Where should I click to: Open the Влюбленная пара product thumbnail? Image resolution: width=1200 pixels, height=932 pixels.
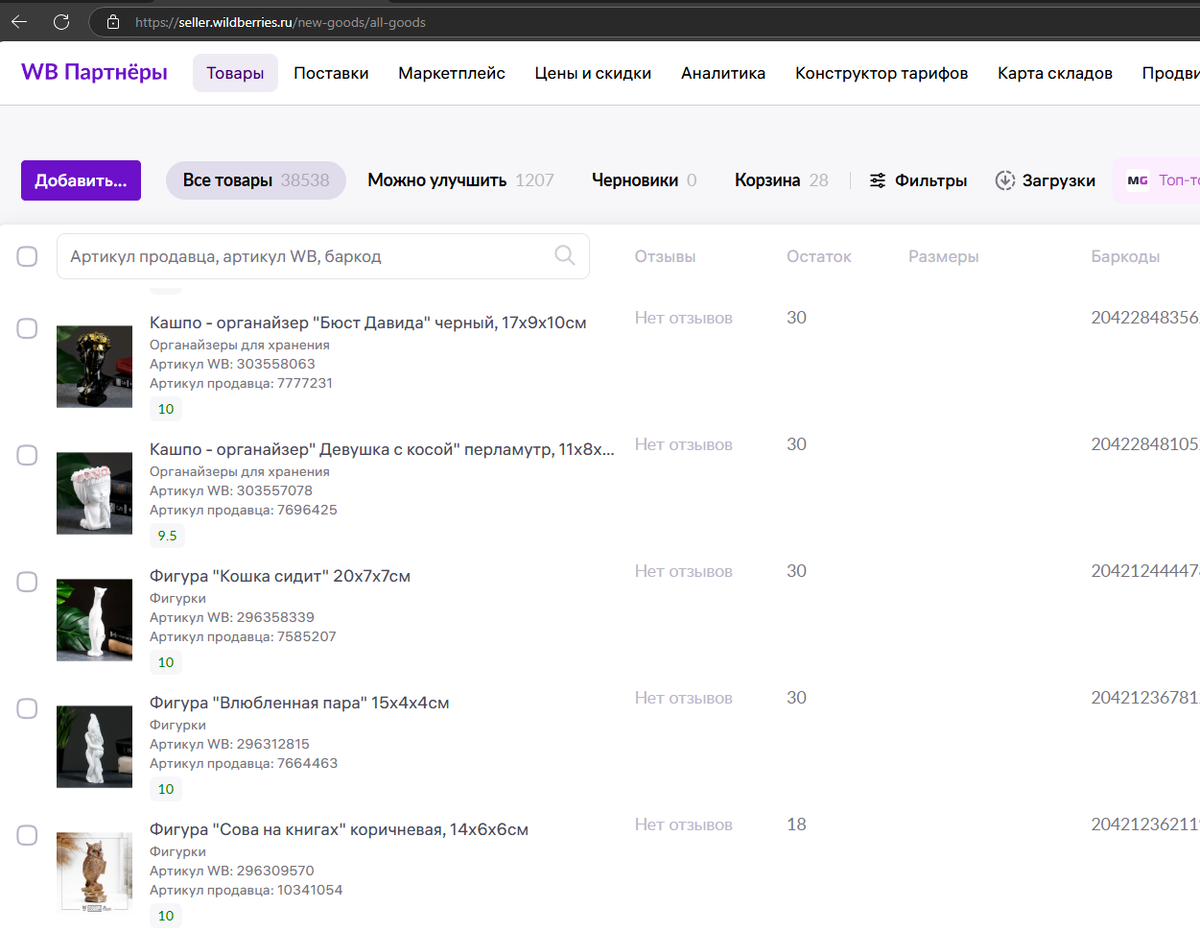point(94,747)
